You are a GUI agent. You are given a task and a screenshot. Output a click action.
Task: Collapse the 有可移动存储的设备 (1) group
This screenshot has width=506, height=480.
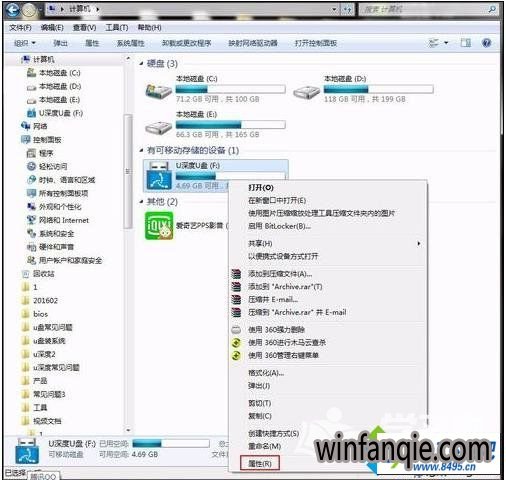pos(142,151)
